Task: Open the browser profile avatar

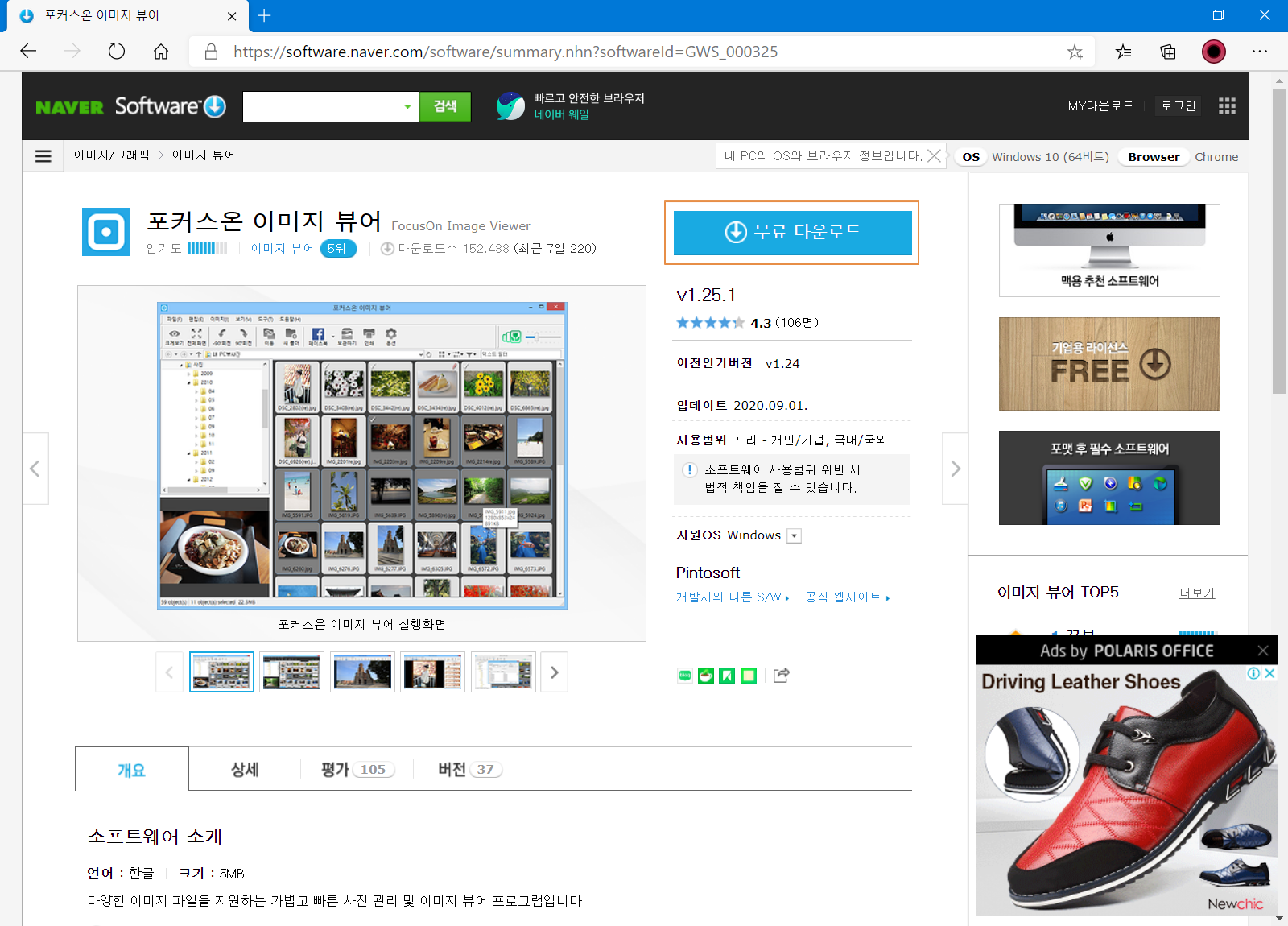Action: pos(1214,52)
